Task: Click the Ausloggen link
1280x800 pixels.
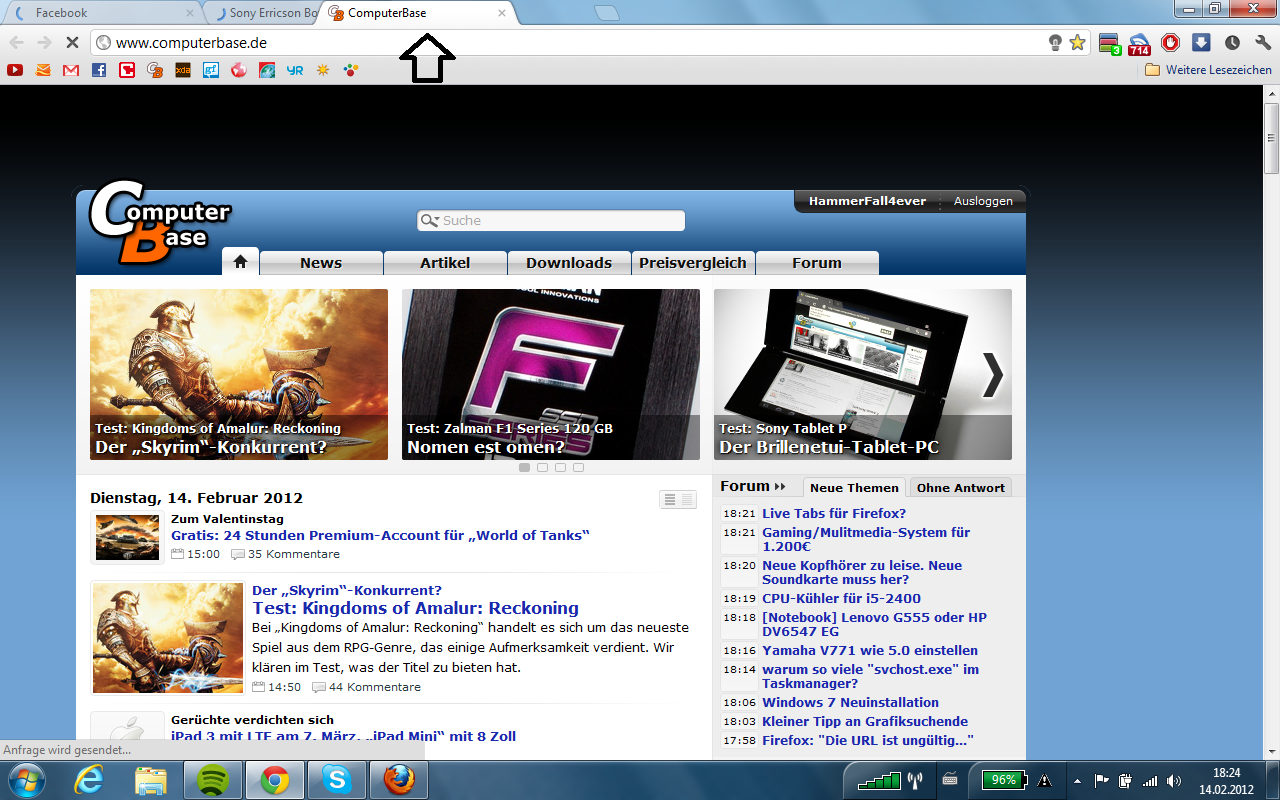Action: point(983,201)
